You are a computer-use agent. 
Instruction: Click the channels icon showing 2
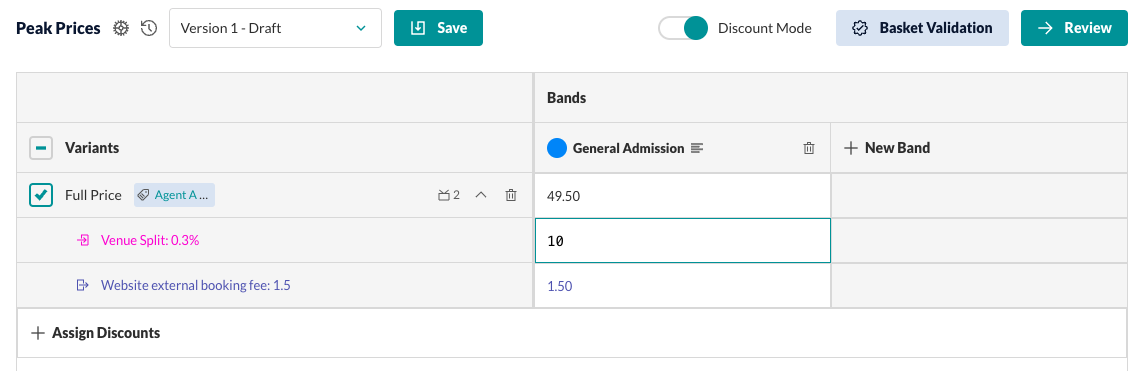pos(448,195)
